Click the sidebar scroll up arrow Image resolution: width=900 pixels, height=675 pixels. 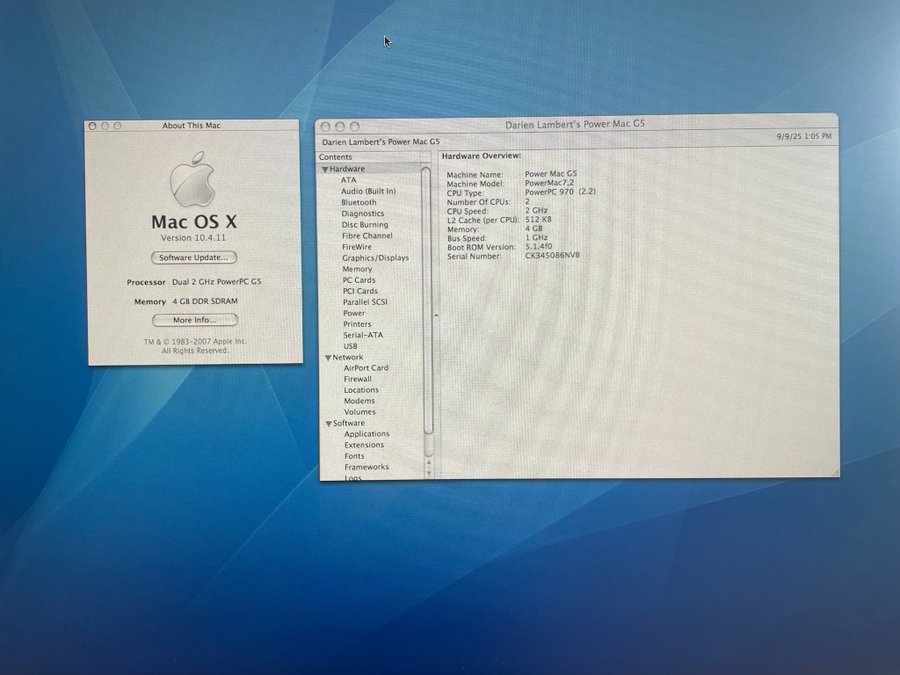[x=429, y=462]
